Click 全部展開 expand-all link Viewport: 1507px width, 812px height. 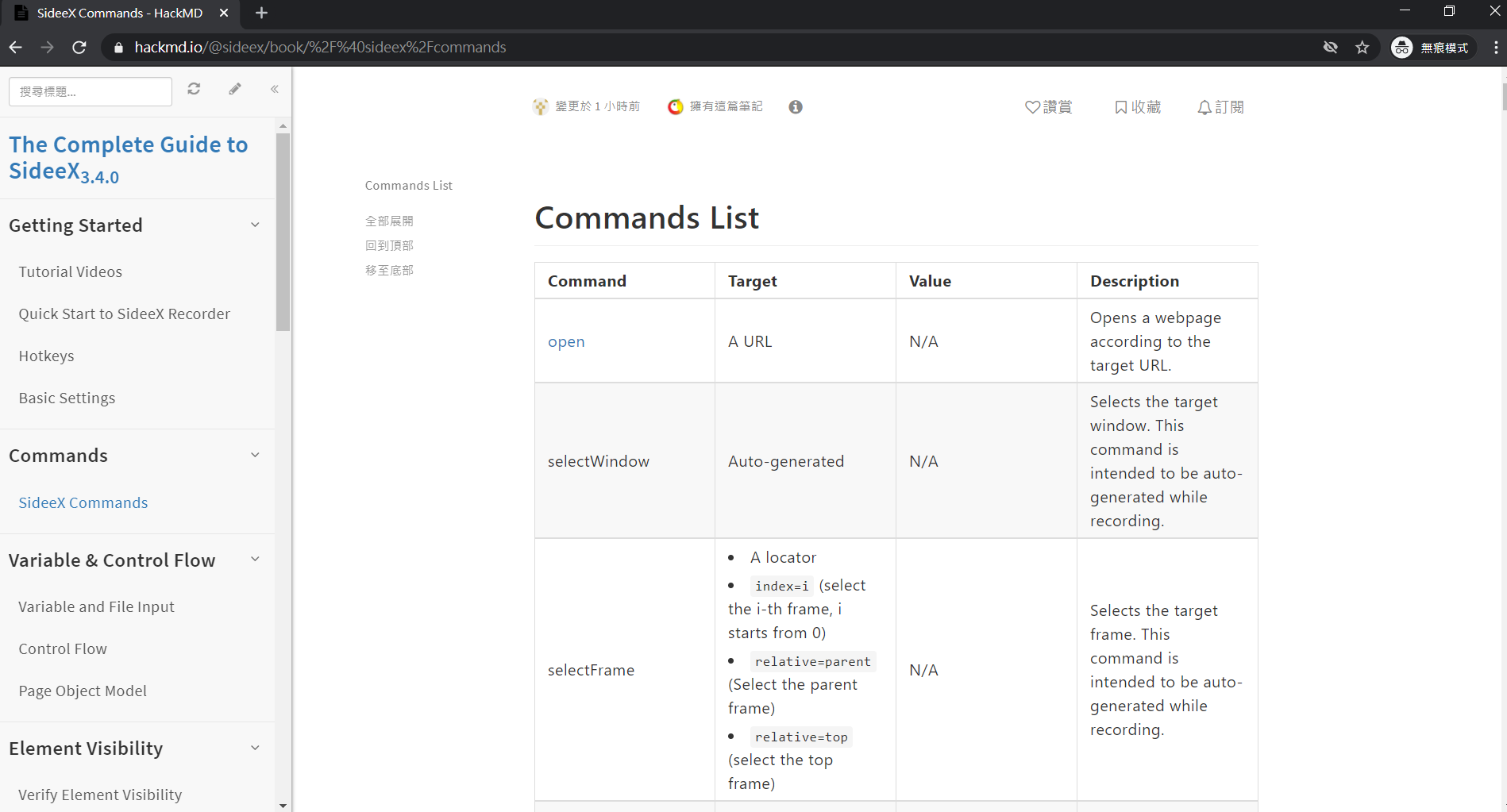389,221
